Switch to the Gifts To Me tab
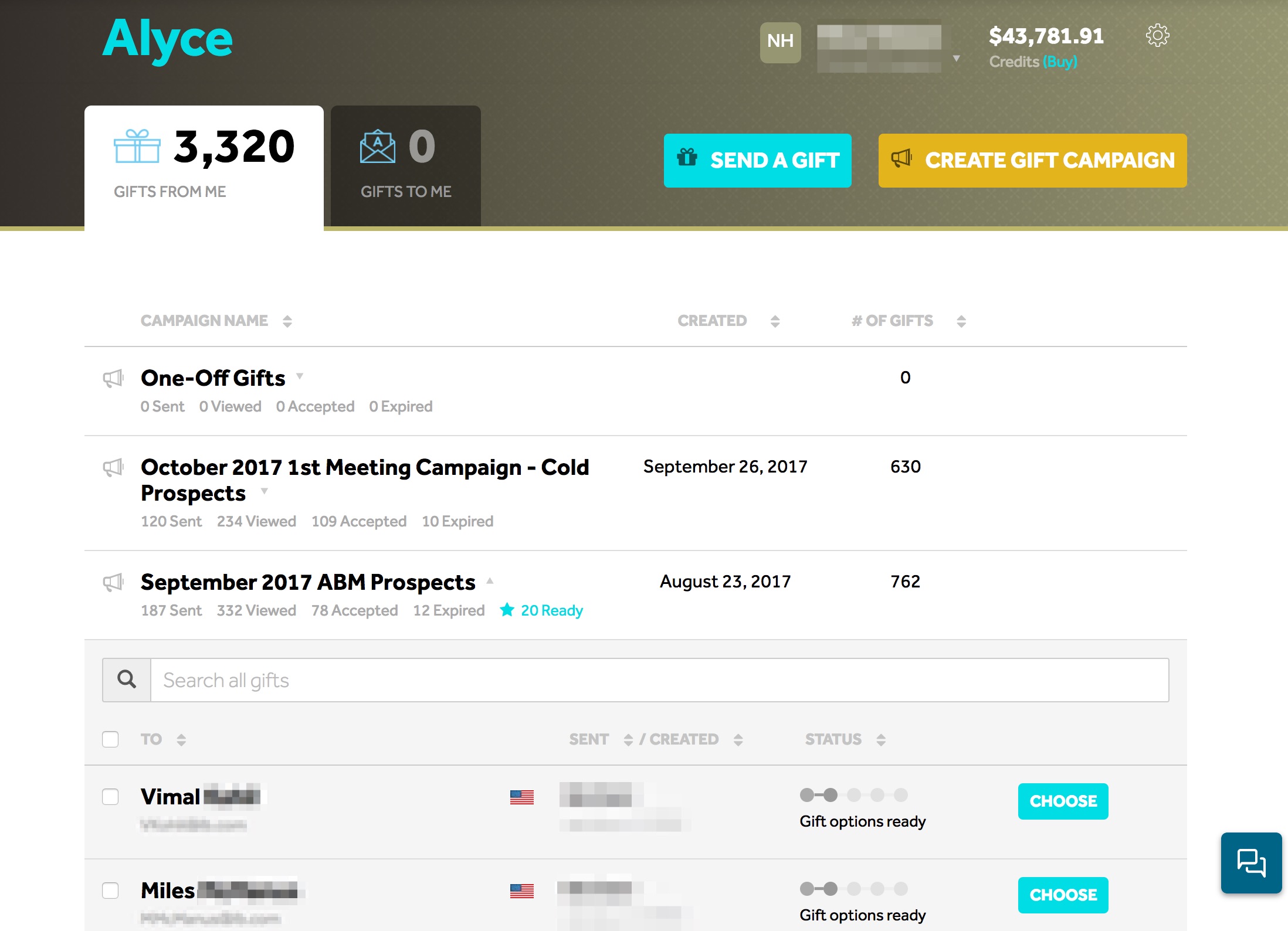 pyautogui.click(x=405, y=165)
